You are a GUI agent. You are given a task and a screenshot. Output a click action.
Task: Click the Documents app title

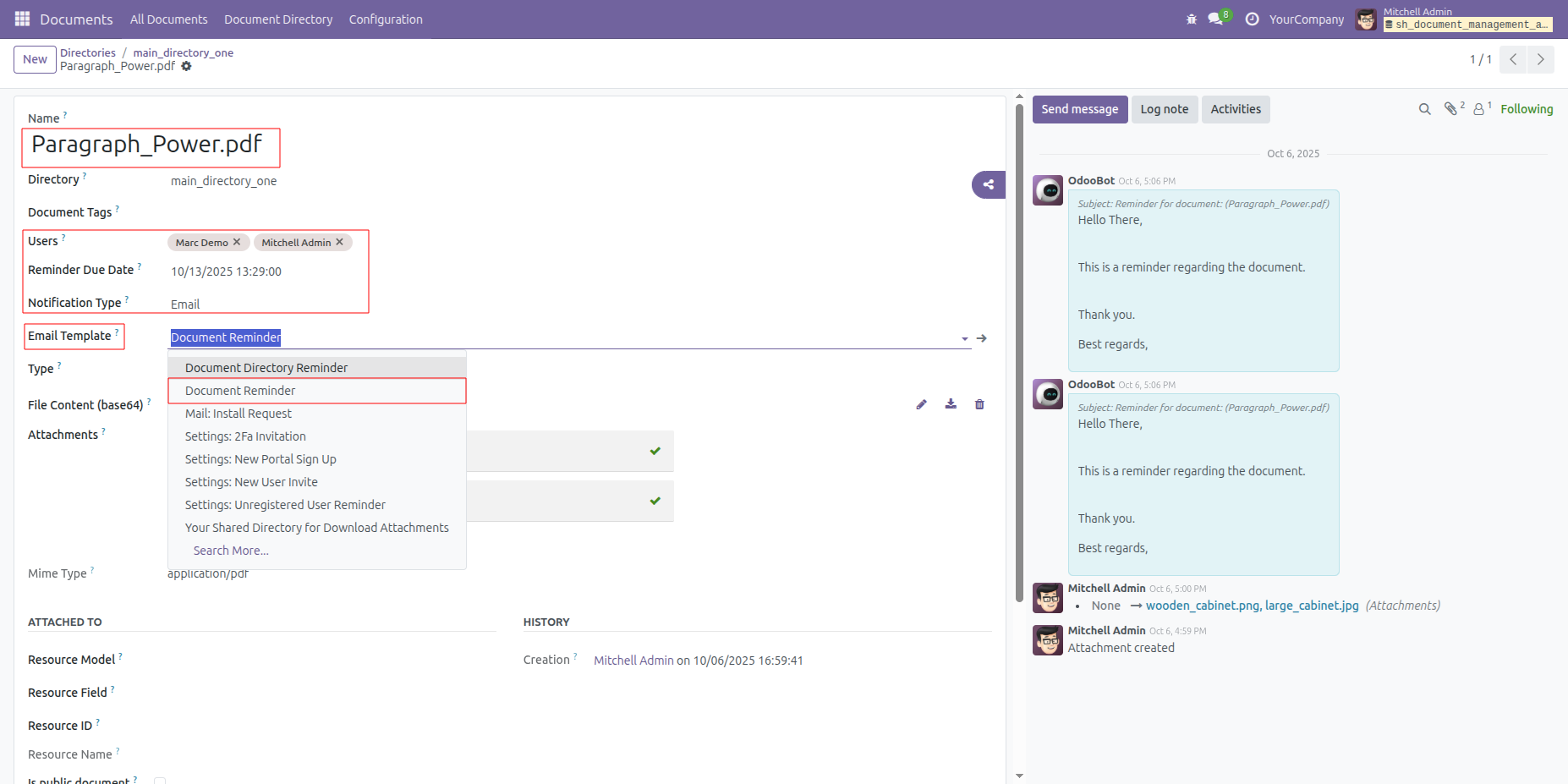[x=76, y=19]
